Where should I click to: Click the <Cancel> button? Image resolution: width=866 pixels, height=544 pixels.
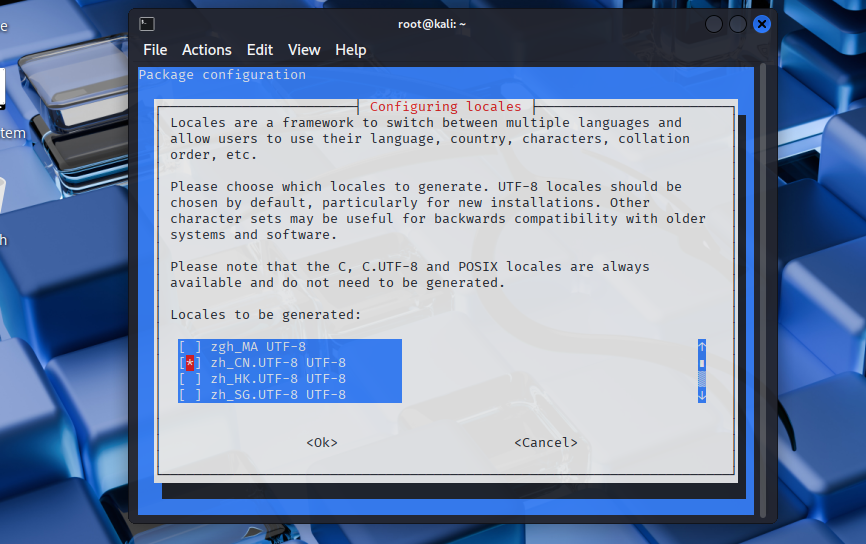pos(546,442)
